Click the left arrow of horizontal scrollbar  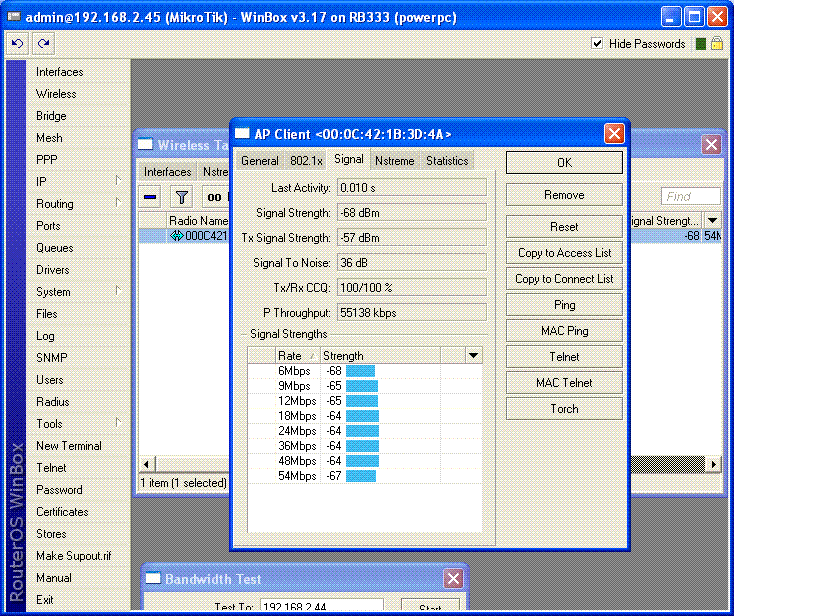point(147,464)
